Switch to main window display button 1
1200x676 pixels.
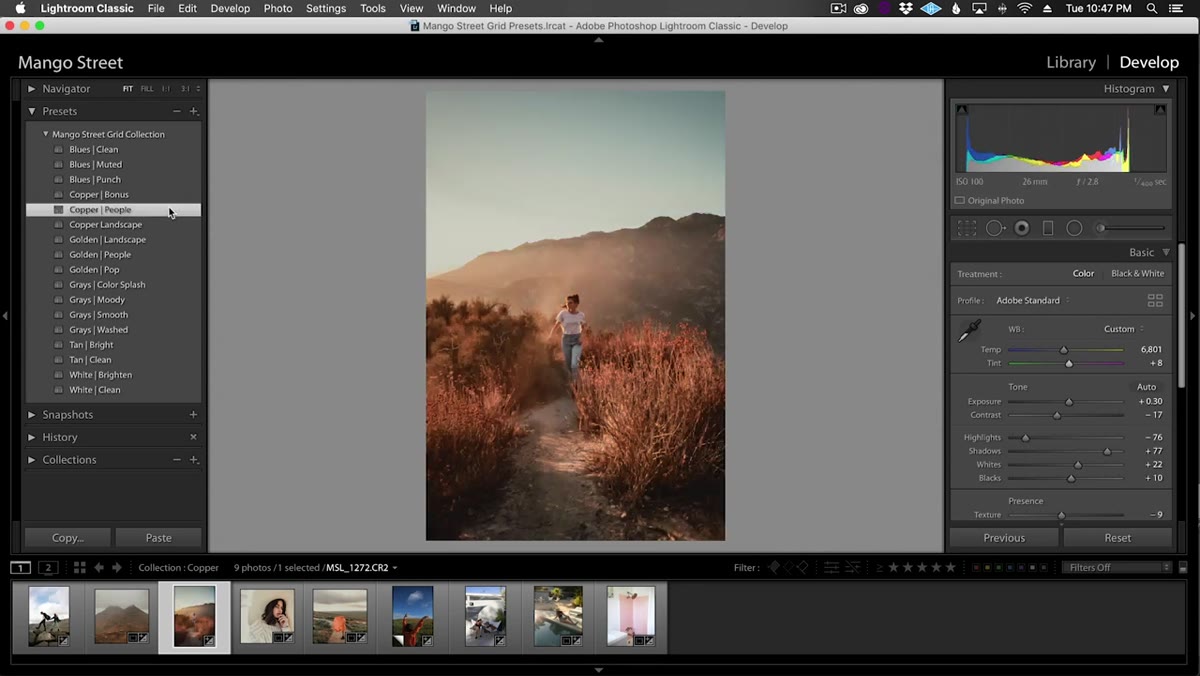coord(20,567)
